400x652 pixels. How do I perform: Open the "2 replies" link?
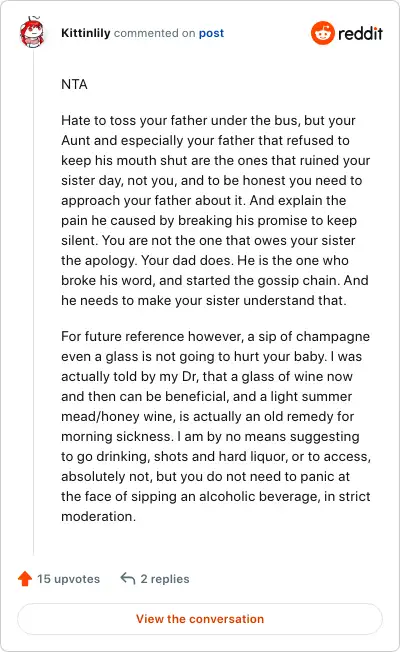point(165,579)
